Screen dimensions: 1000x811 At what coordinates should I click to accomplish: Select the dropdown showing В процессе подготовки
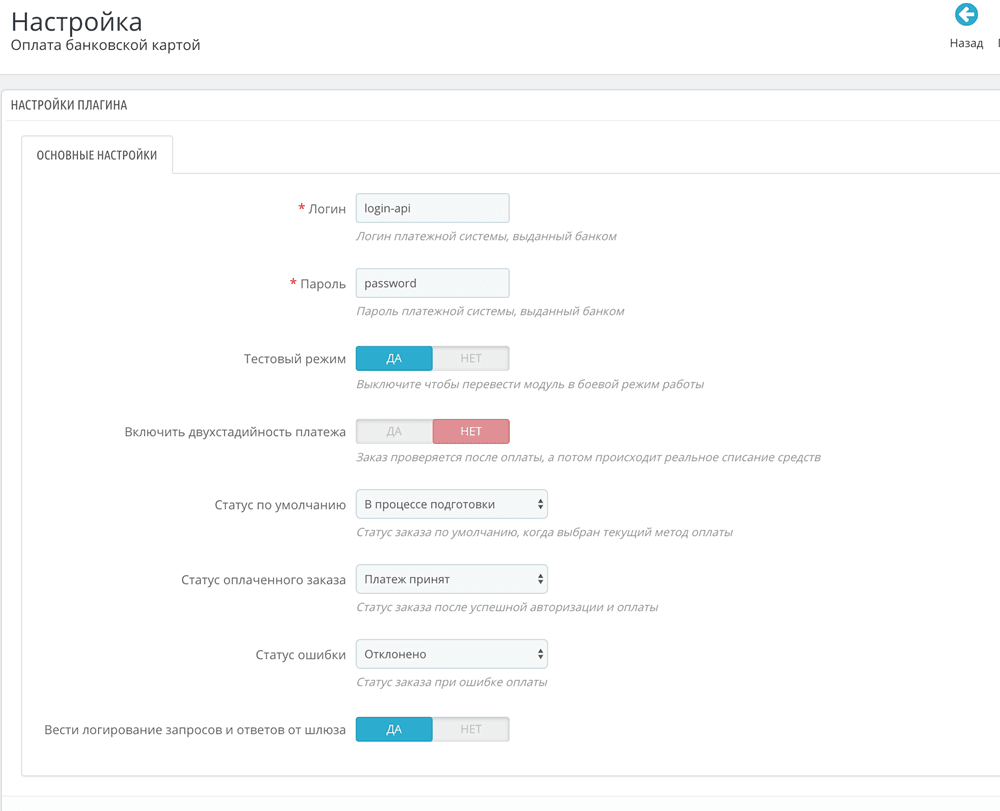tap(450, 503)
